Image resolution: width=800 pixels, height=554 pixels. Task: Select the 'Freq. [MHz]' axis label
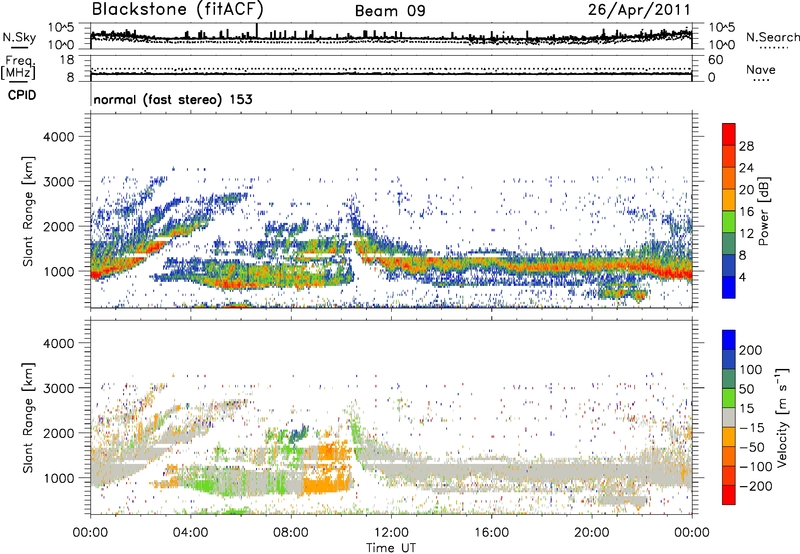(x=19, y=67)
